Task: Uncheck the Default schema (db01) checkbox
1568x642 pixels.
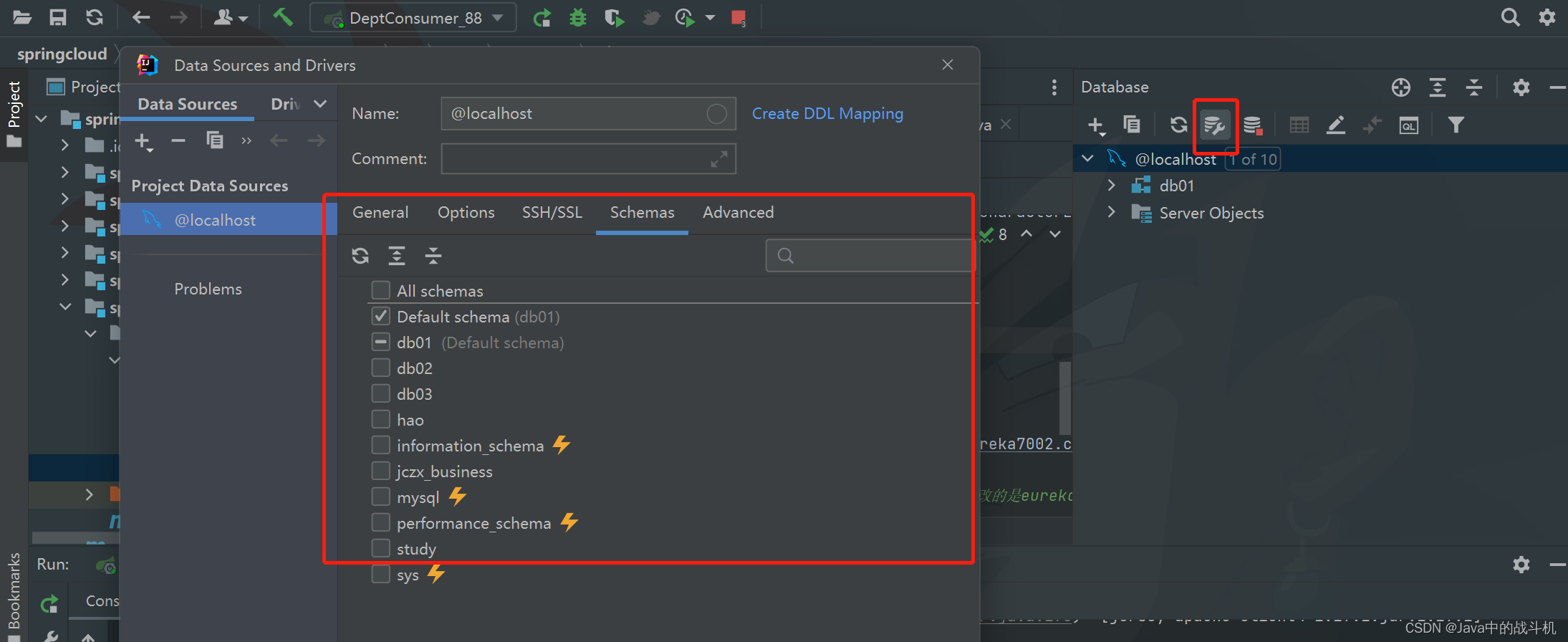Action: 380,316
